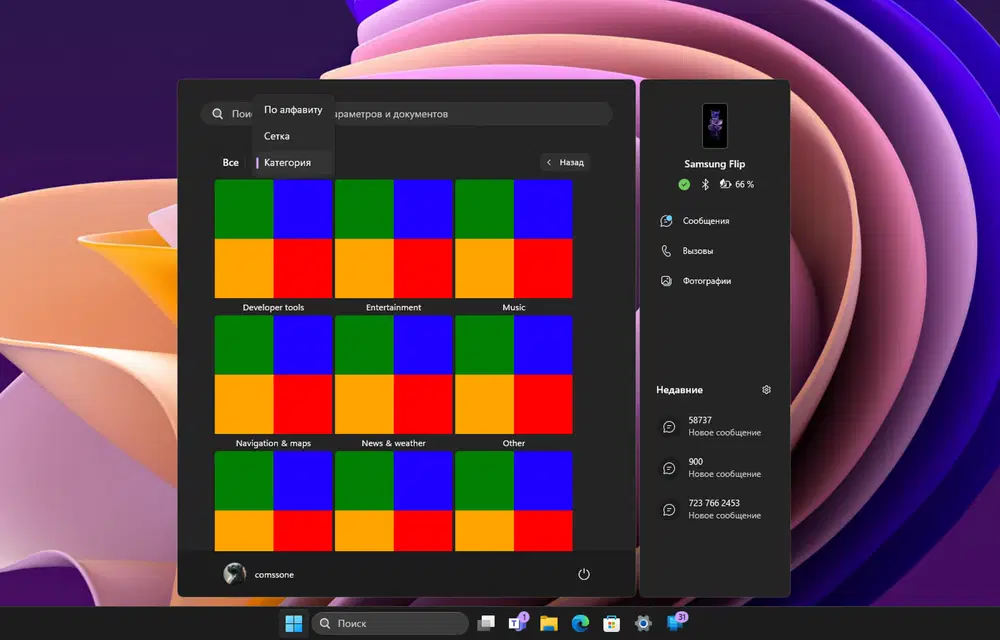Click the magnifier icon in the Start menu search box

tap(217, 113)
